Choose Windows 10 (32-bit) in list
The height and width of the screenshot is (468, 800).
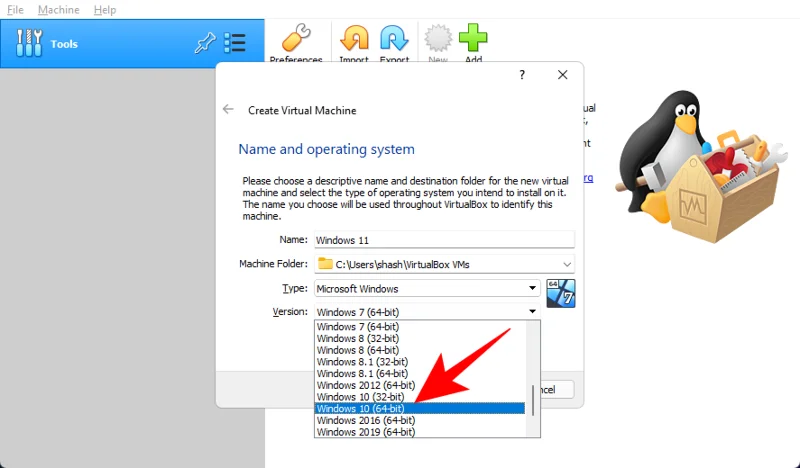click(419, 397)
